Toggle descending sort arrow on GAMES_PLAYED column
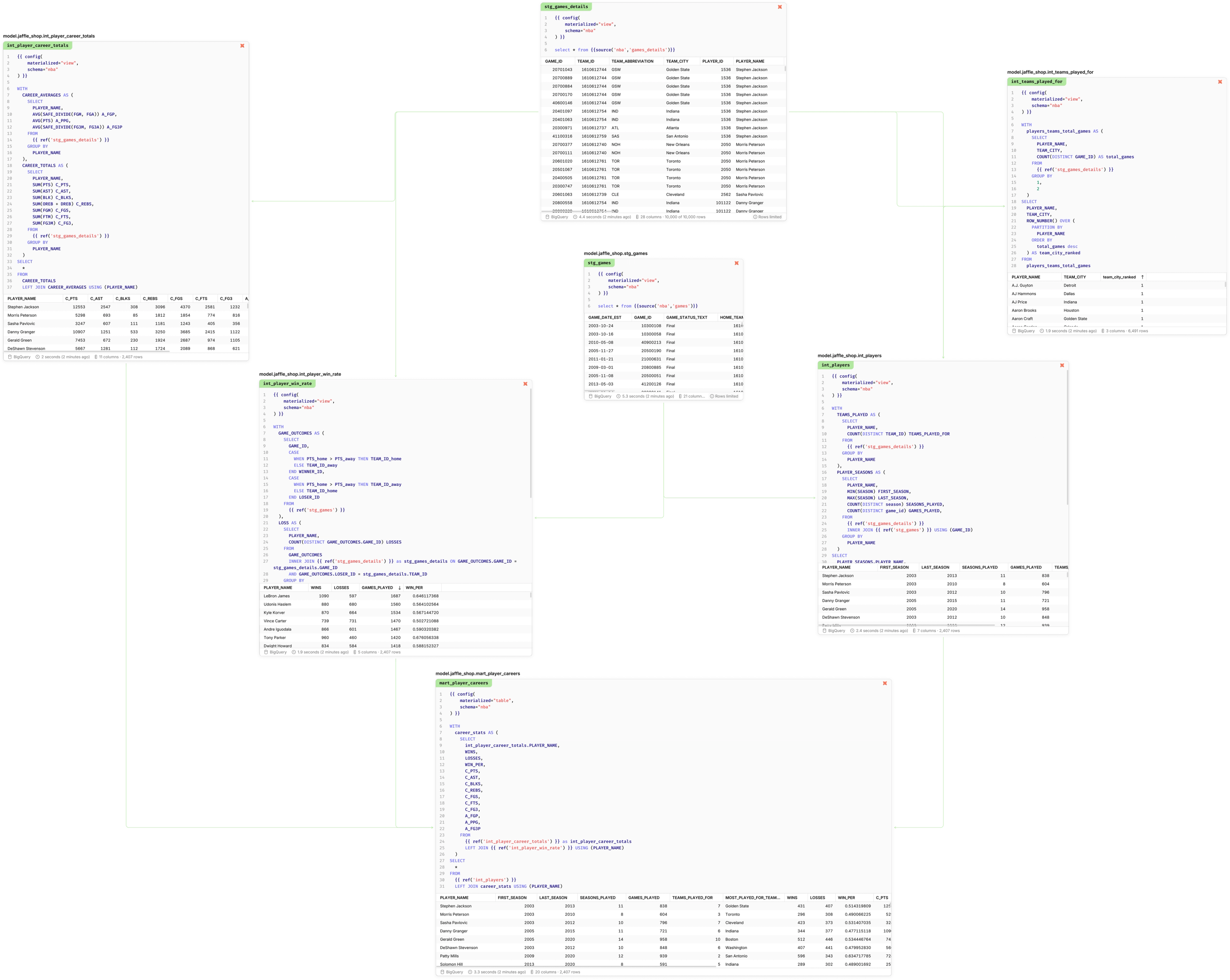1230x980 pixels. (399, 588)
